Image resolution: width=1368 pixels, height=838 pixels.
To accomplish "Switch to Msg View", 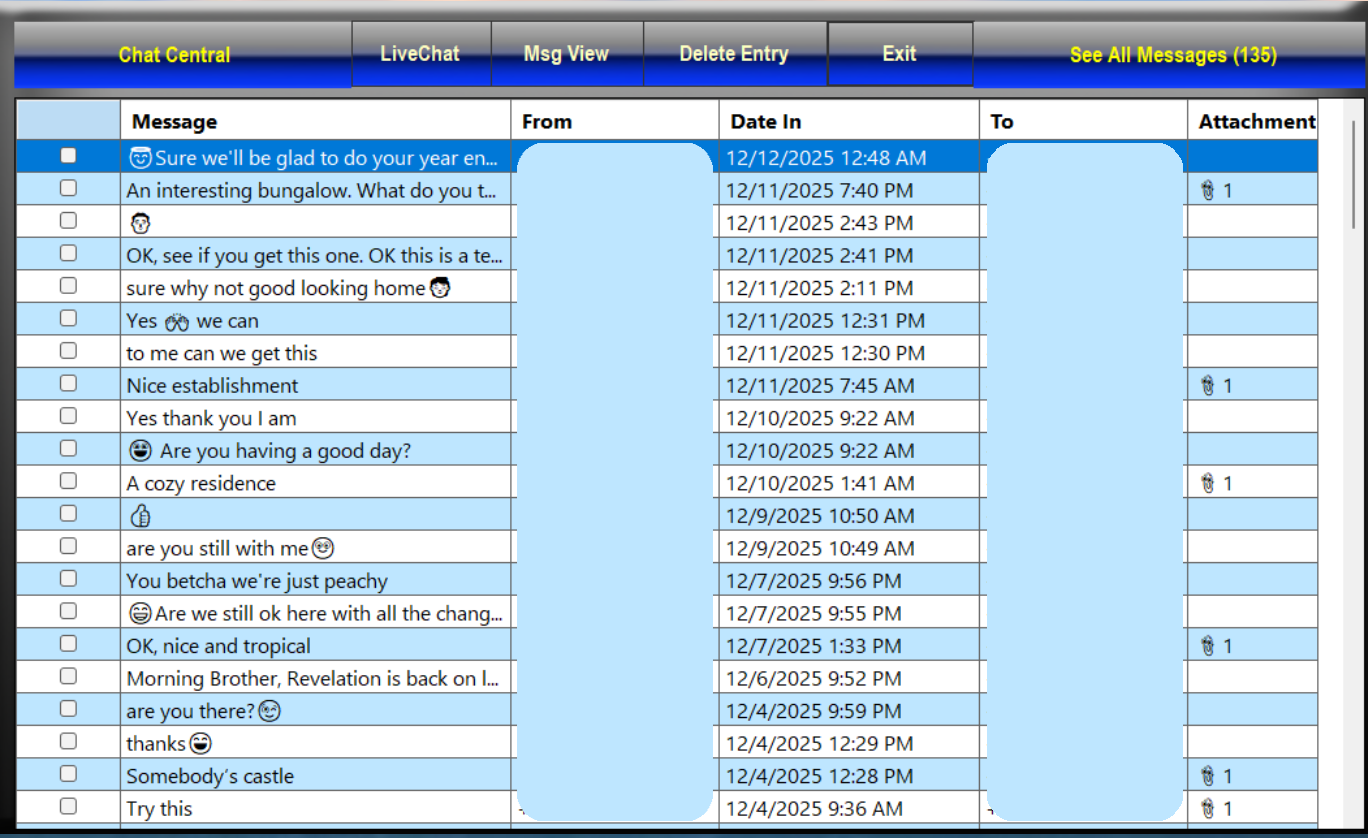I will pyautogui.click(x=566, y=54).
